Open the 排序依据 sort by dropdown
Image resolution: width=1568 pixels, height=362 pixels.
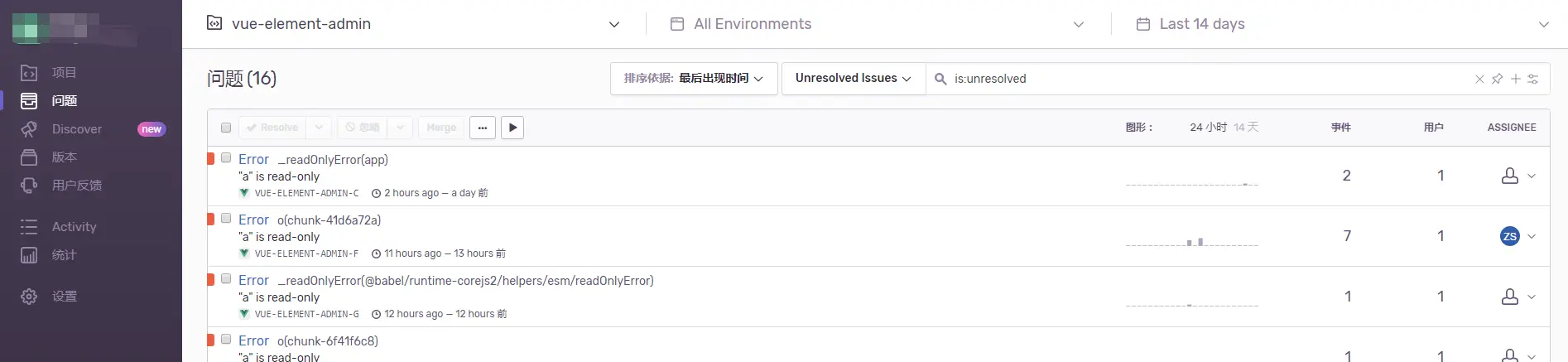coord(694,79)
